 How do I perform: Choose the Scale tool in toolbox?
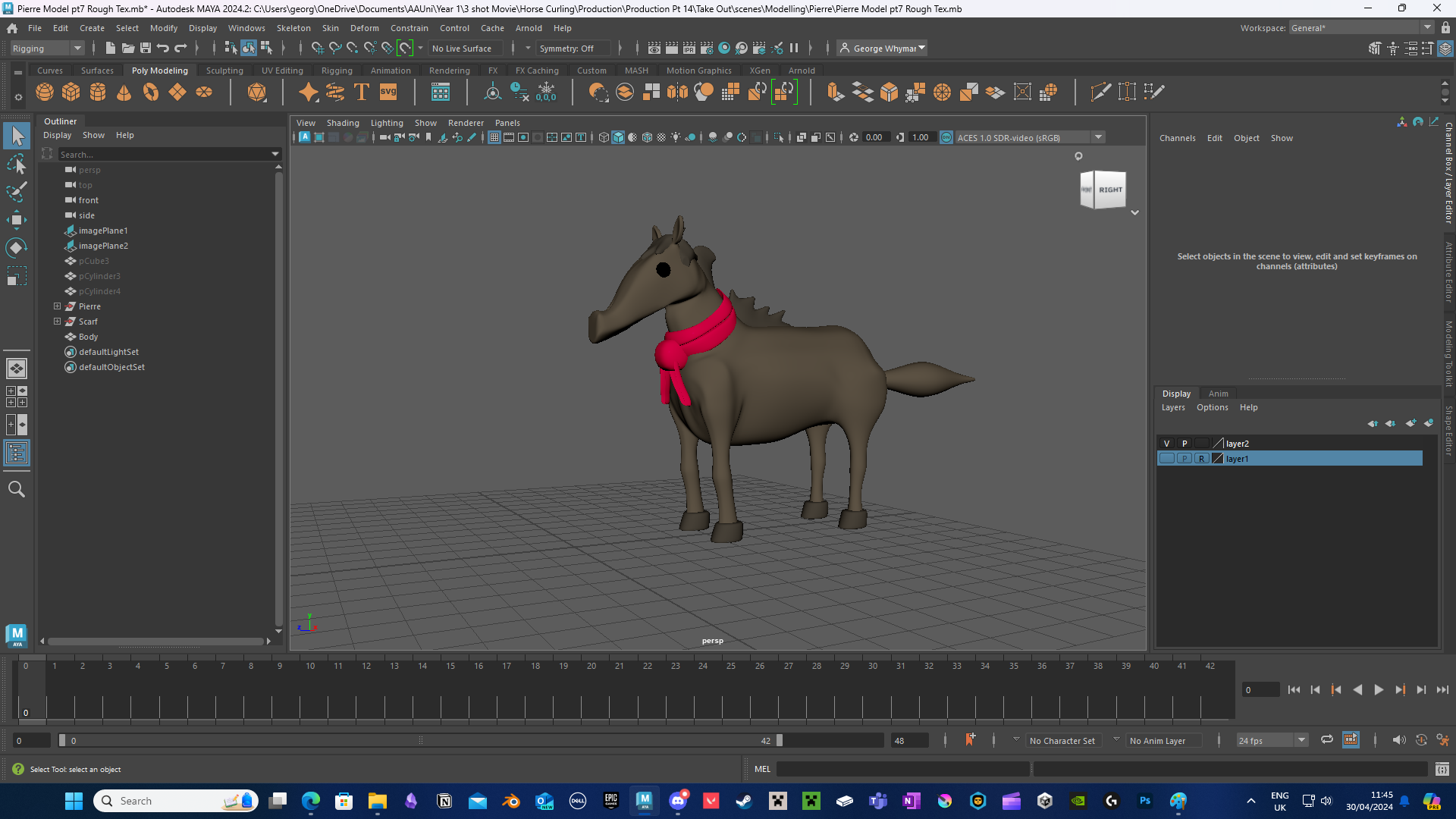(17, 276)
